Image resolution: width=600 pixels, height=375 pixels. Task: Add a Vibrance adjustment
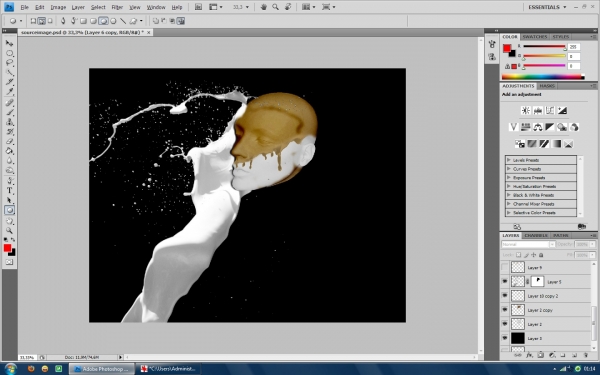(513, 127)
